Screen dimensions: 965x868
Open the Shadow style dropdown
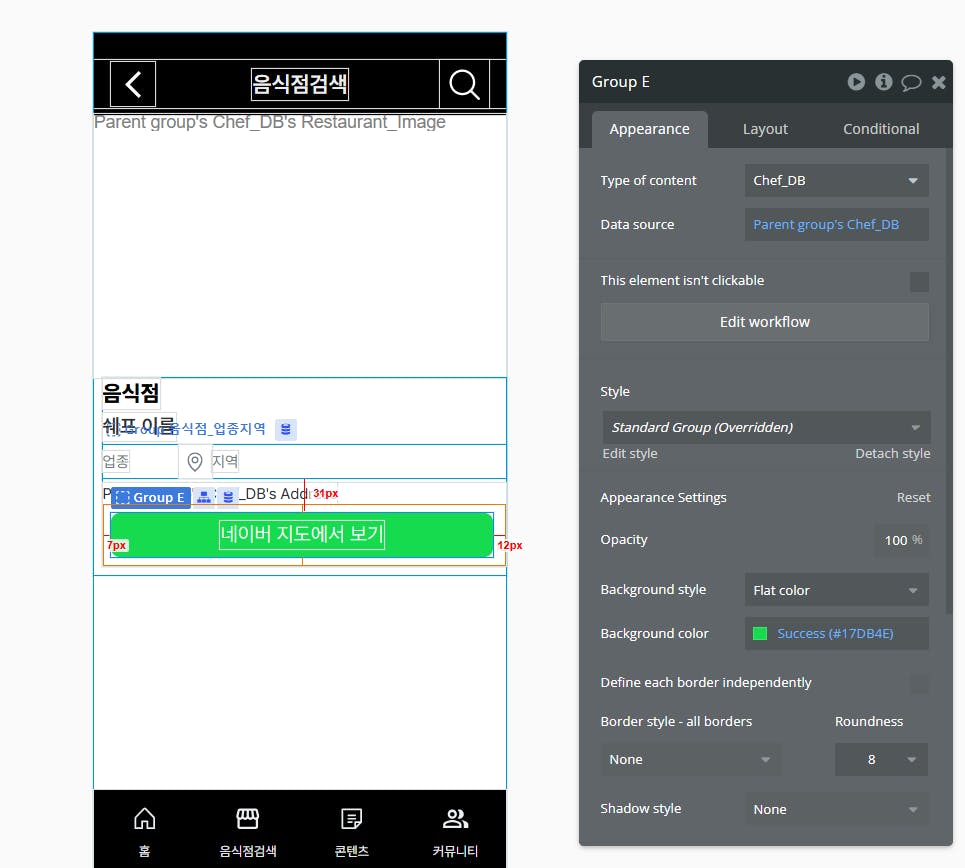pyautogui.click(x=836, y=810)
